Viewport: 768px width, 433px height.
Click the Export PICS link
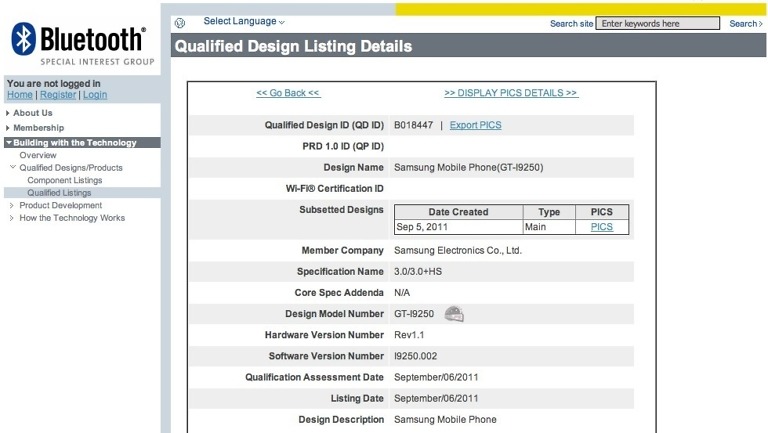click(x=475, y=125)
